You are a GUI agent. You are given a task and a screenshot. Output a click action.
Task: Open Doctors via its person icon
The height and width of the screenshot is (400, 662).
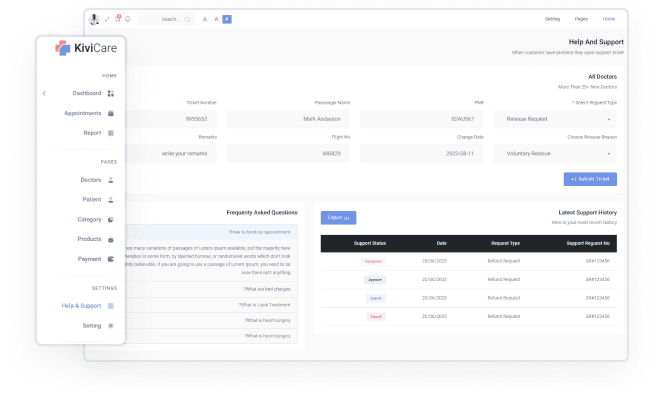click(111, 180)
